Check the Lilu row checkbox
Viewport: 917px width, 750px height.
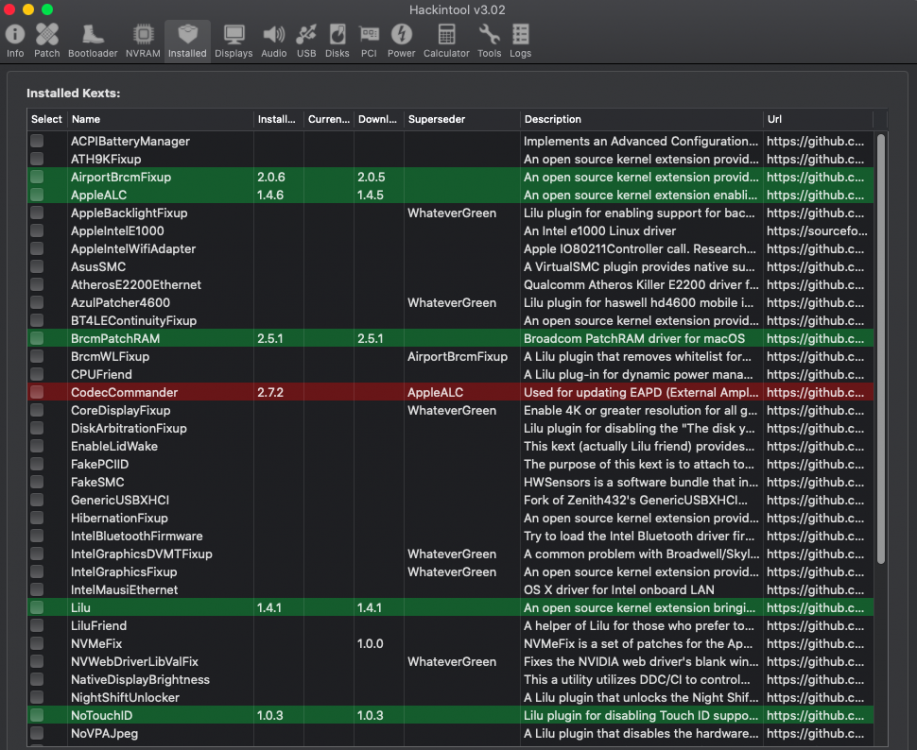[37, 607]
